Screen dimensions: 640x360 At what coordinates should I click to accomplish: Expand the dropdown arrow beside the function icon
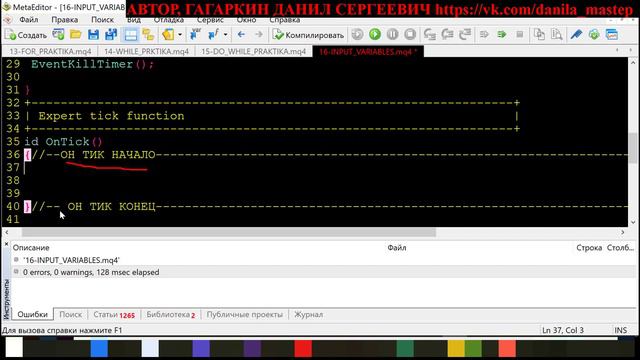coord(225,35)
